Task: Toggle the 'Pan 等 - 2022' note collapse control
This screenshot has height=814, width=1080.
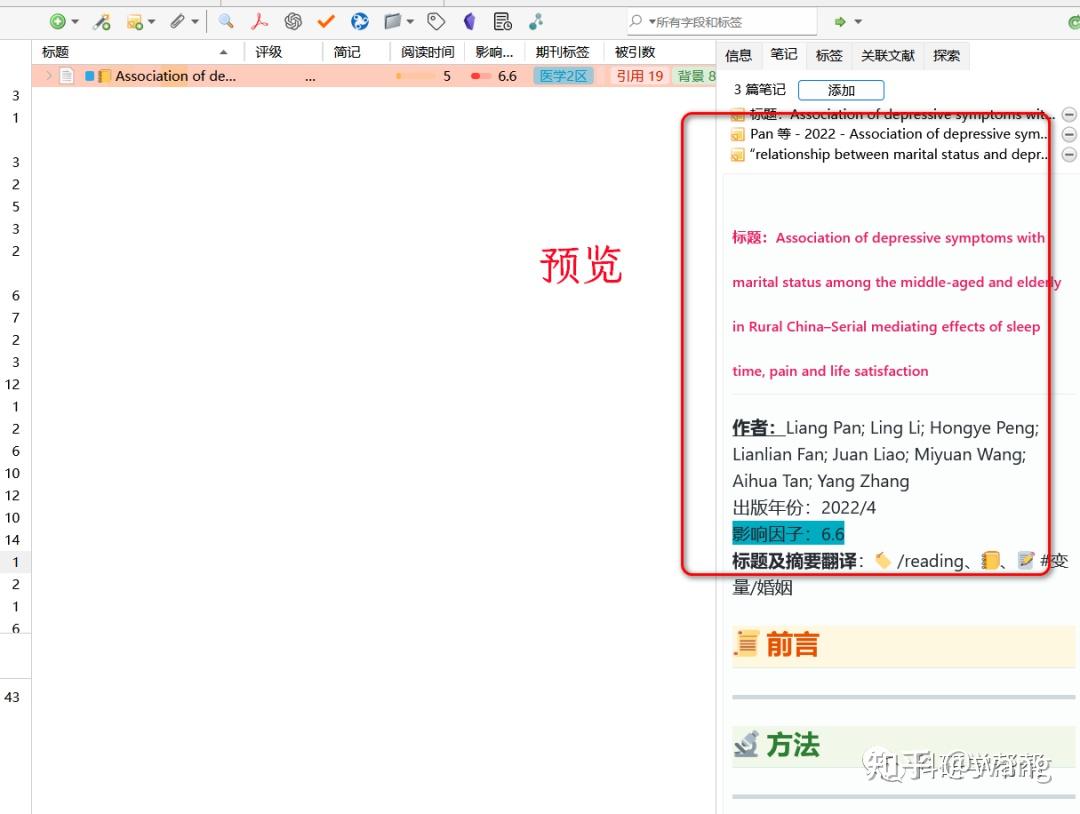Action: [x=1068, y=134]
